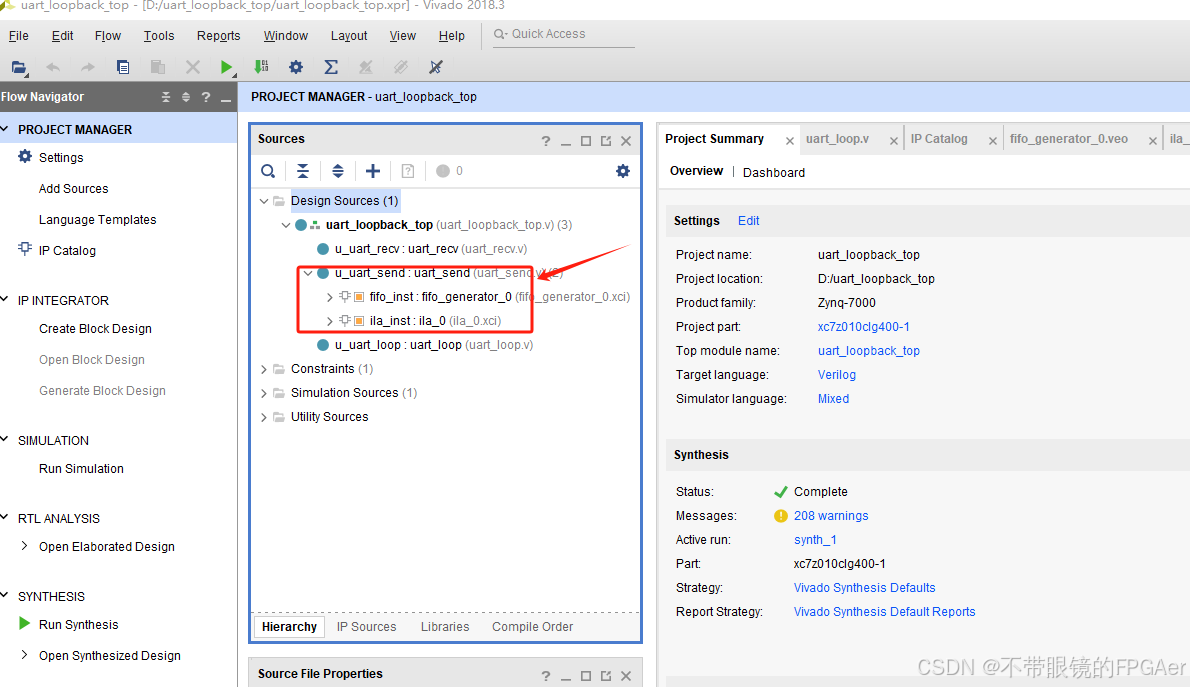Collapse all in Flow Navigator header

click(165, 97)
